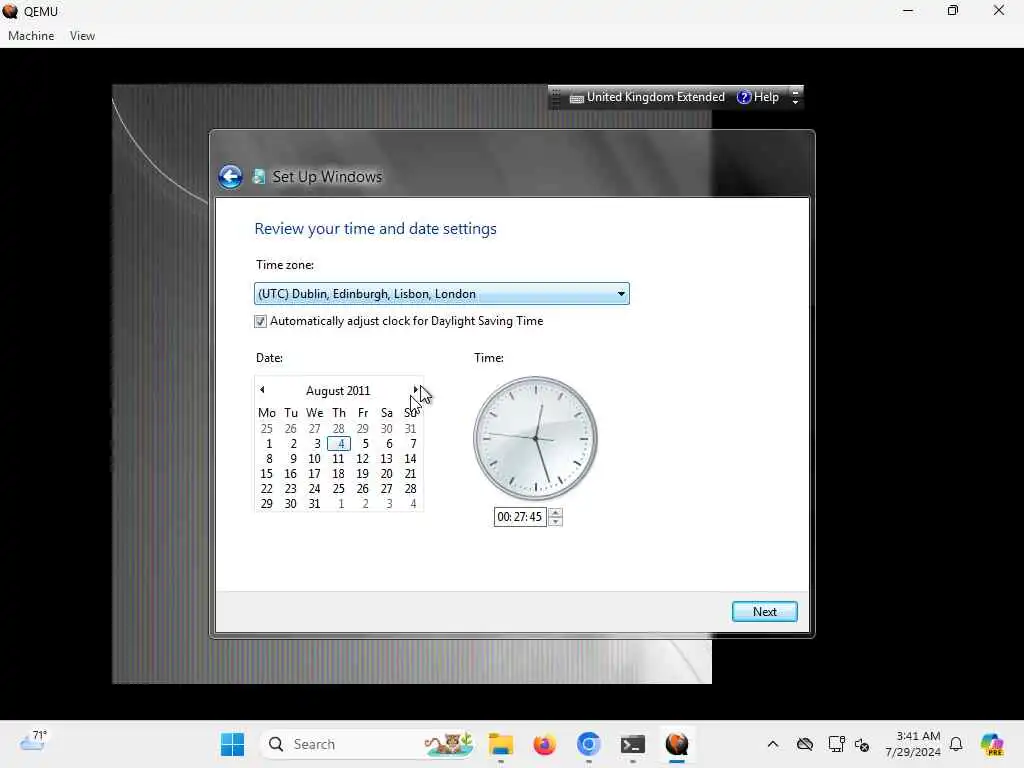Select August 28 in the calendar
The image size is (1024, 768).
point(410,489)
